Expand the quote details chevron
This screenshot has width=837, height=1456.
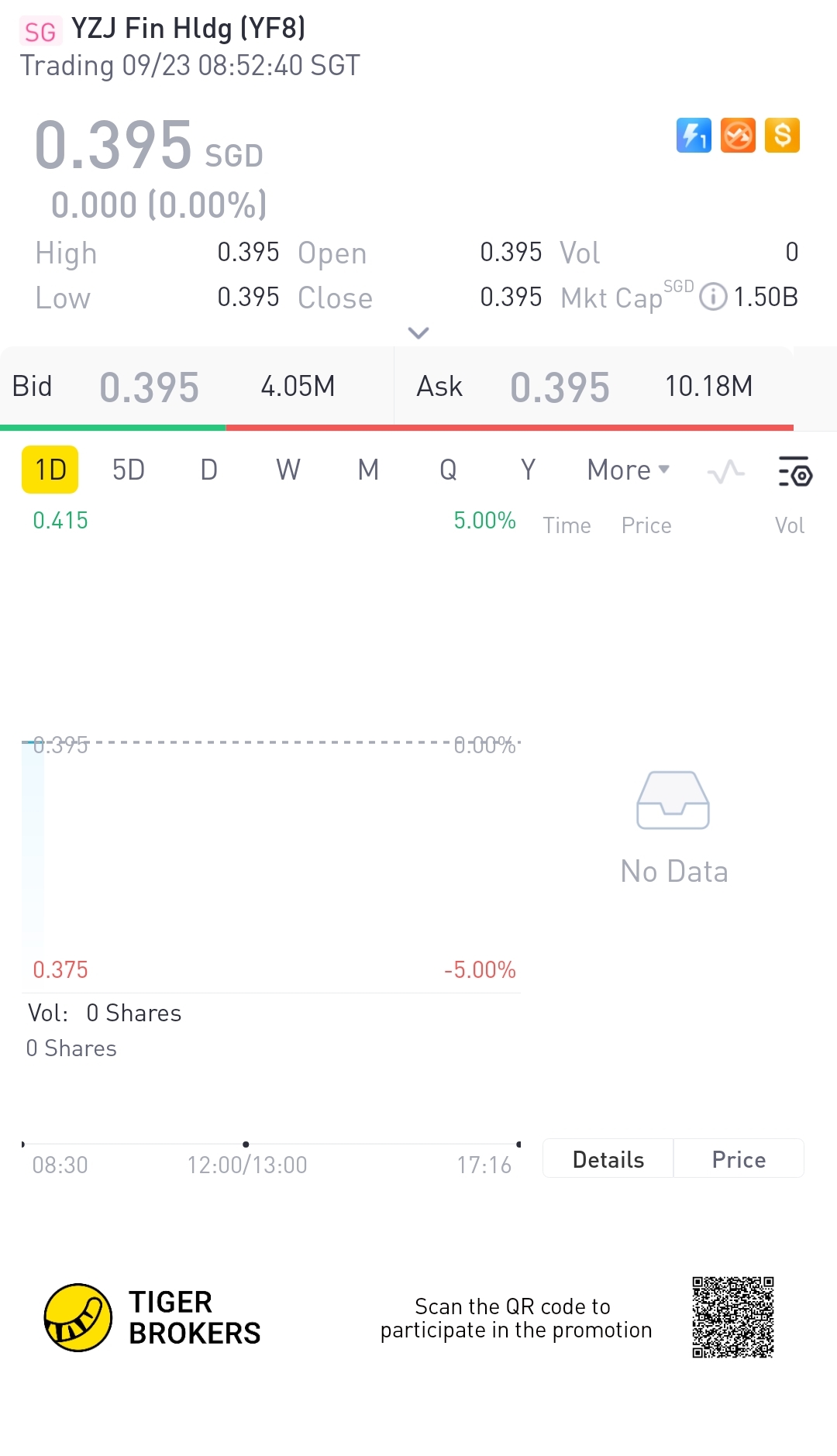[418, 333]
